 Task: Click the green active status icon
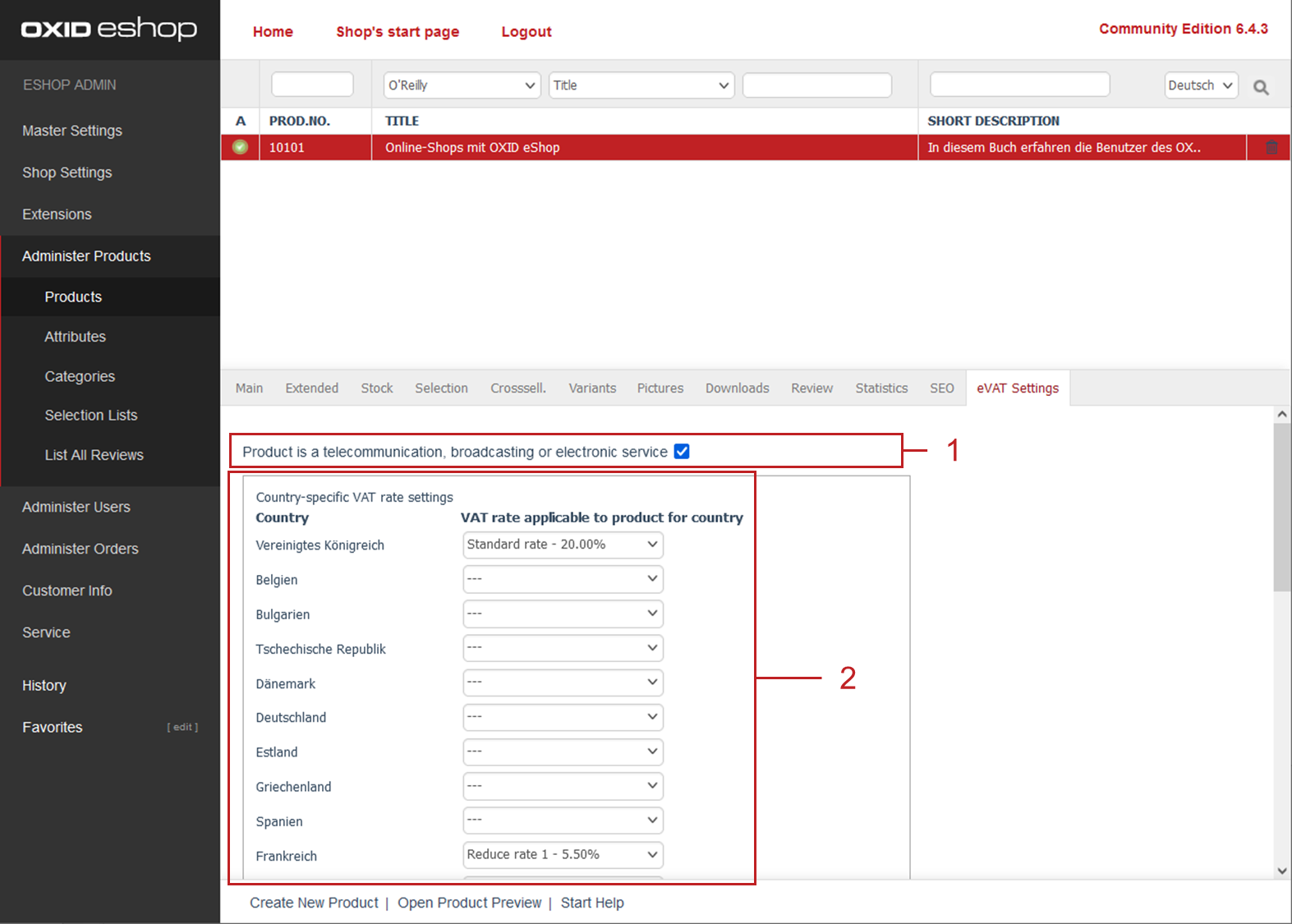pyautogui.click(x=240, y=148)
